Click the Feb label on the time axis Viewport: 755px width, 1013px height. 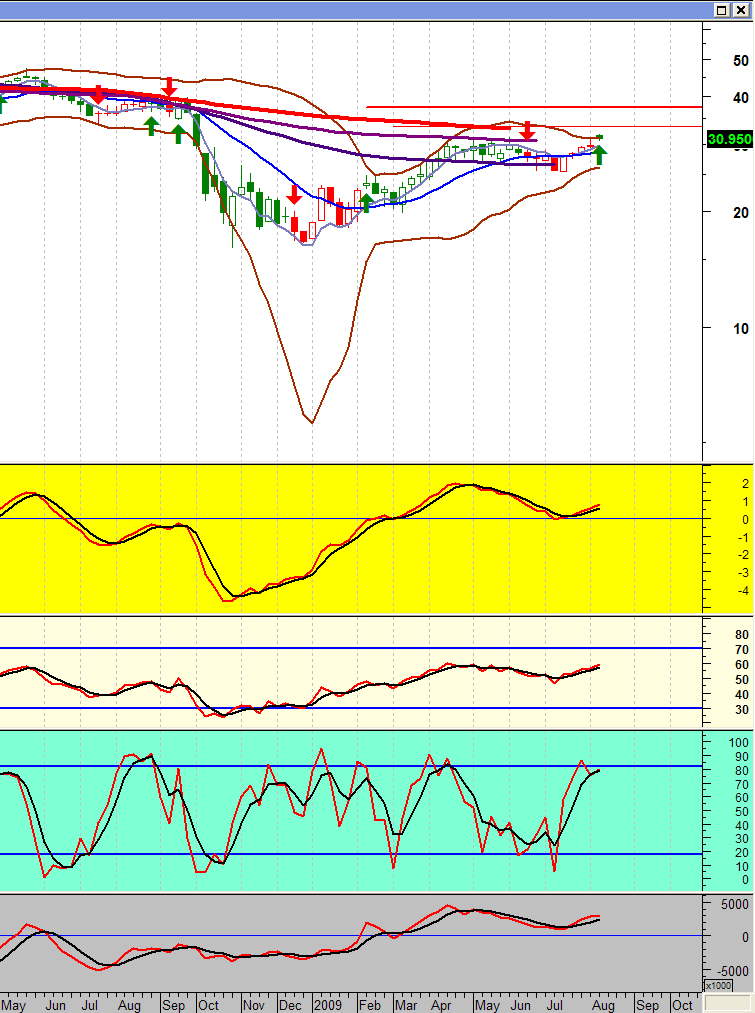coord(369,1005)
